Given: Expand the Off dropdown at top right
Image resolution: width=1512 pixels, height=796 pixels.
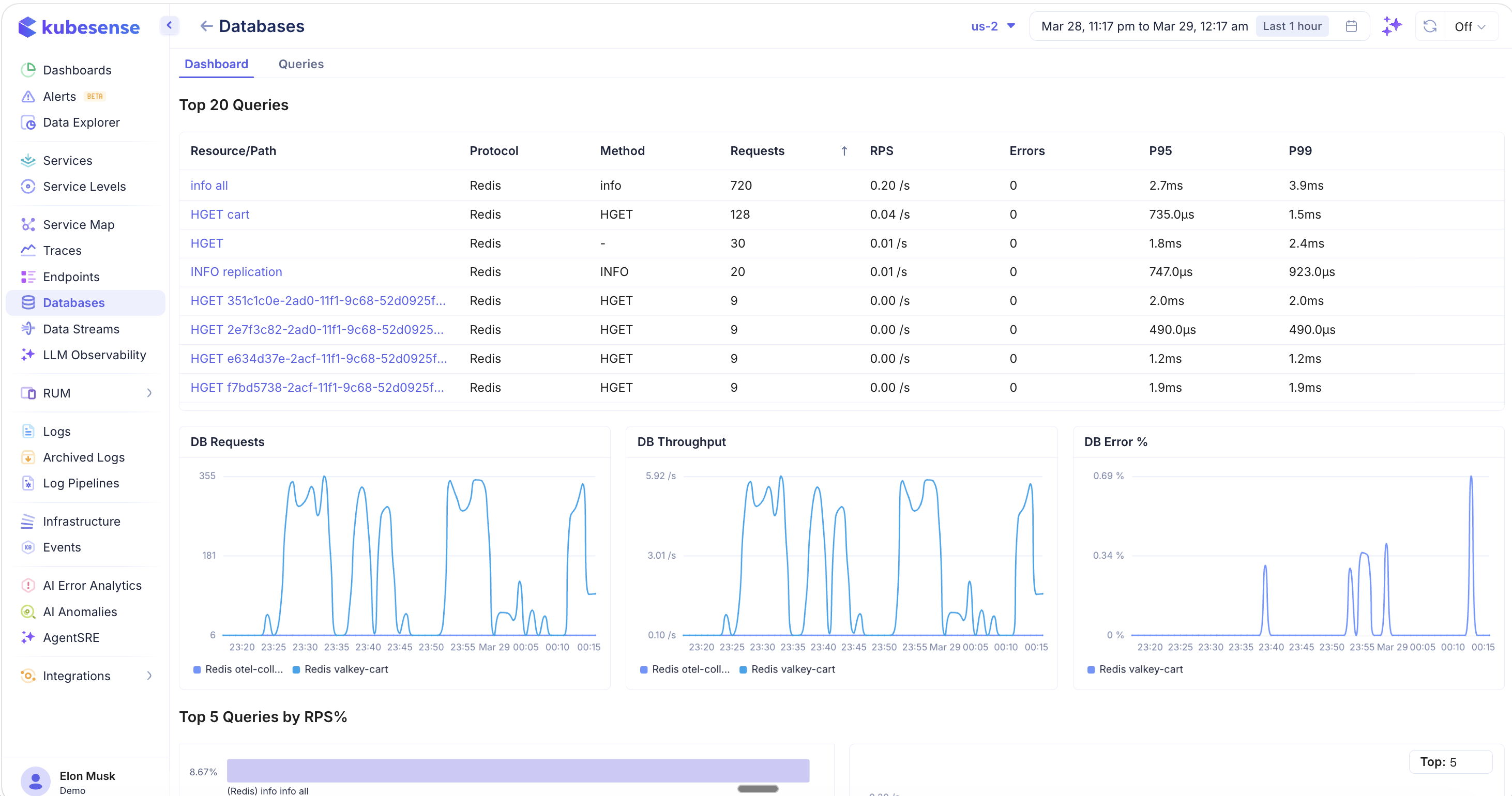Looking at the screenshot, I should click(1471, 26).
